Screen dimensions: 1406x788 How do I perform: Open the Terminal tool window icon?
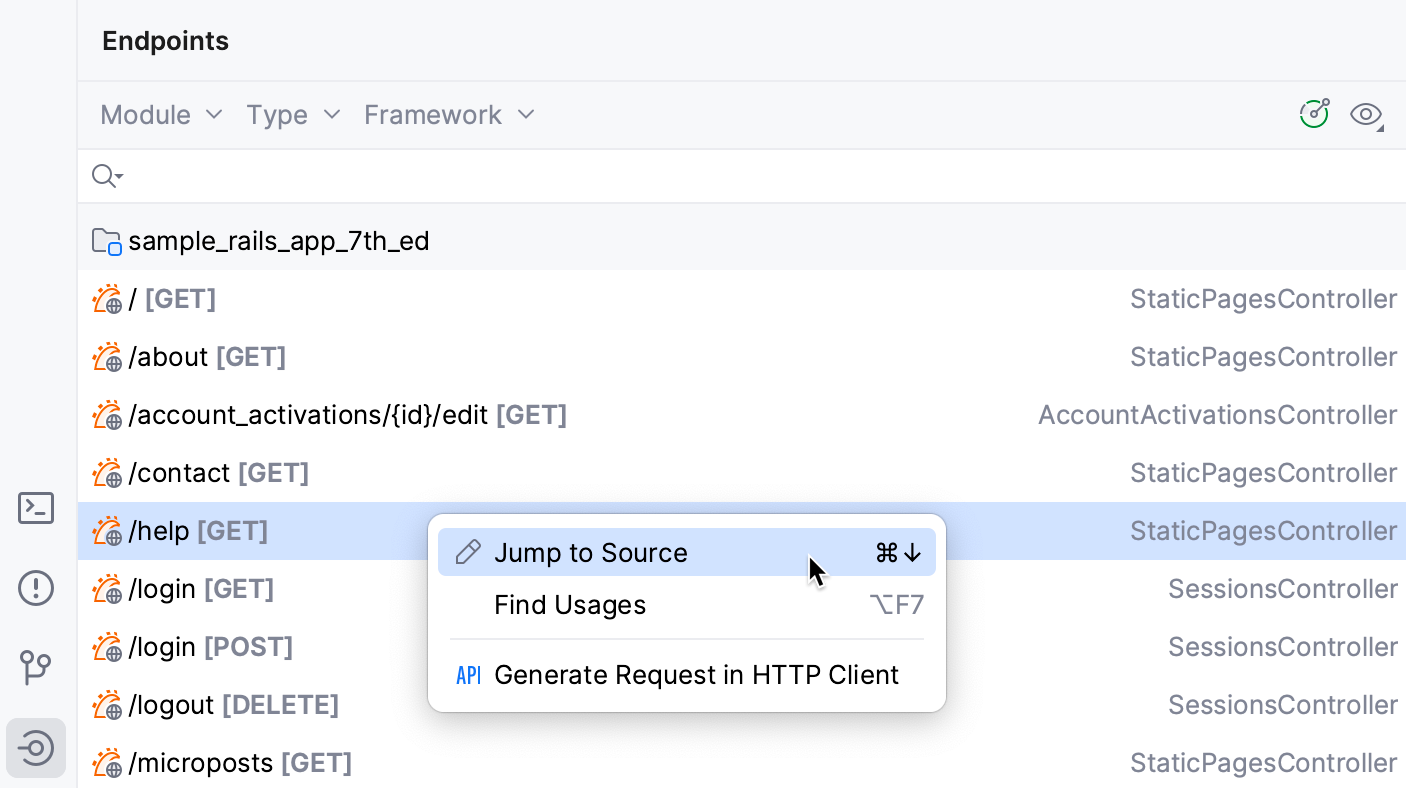point(36,508)
